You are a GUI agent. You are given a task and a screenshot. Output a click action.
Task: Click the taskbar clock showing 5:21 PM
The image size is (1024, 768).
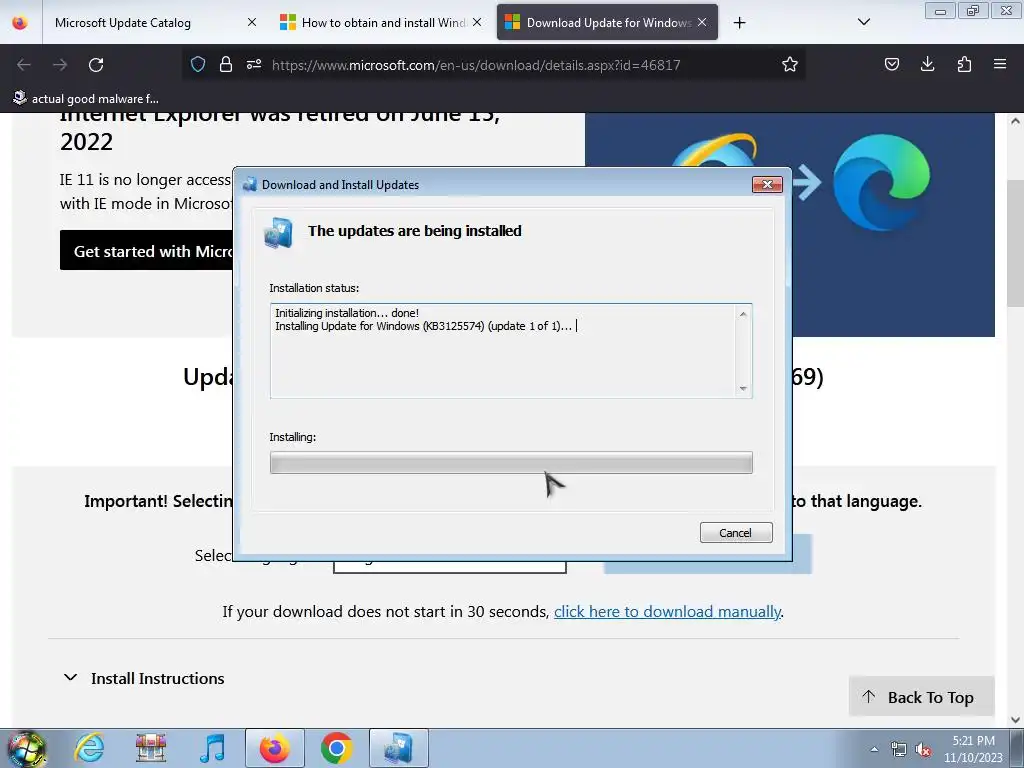click(973, 749)
